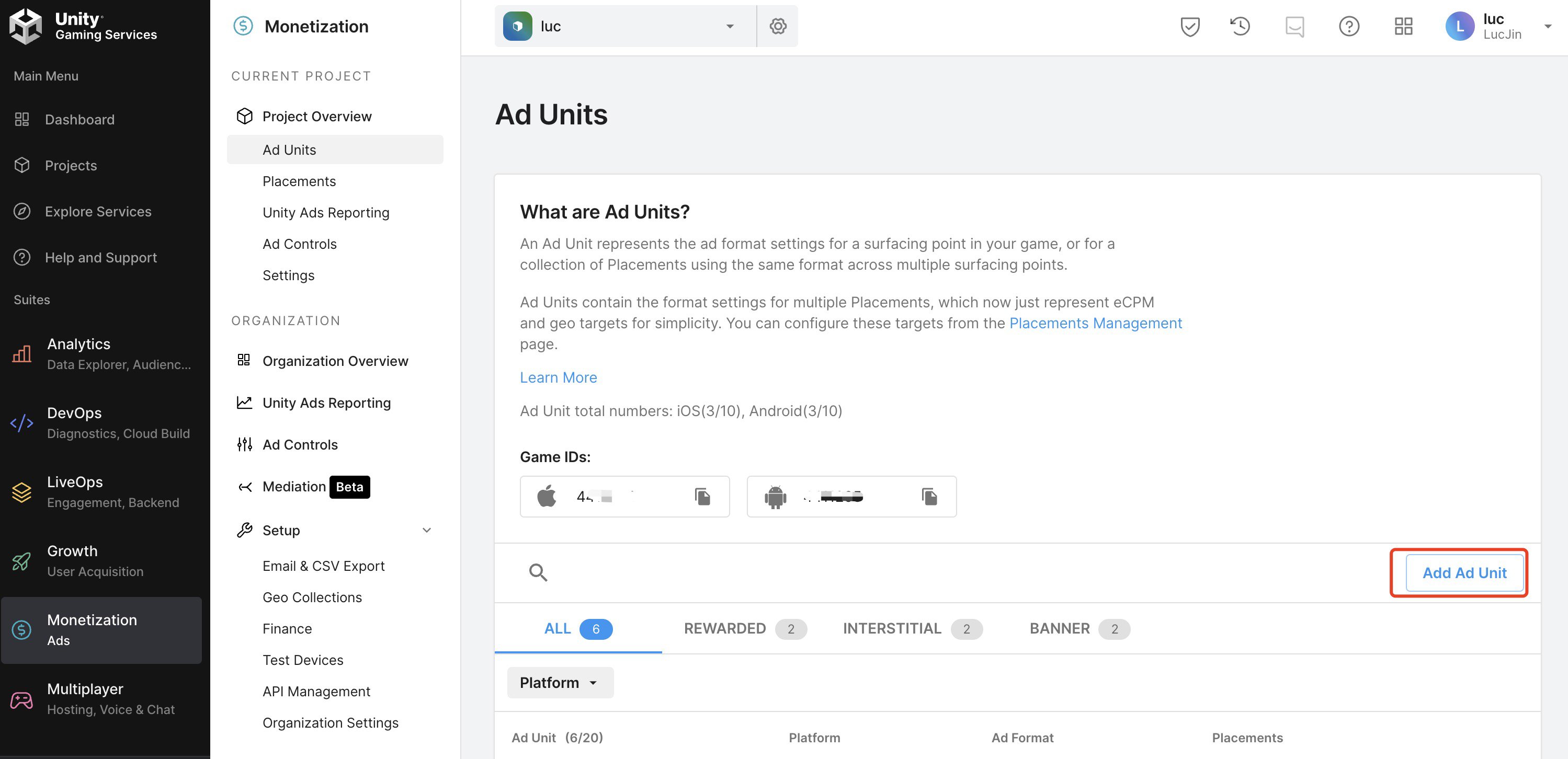Open Help and Support
The height and width of the screenshot is (759, 1568).
coord(100,257)
